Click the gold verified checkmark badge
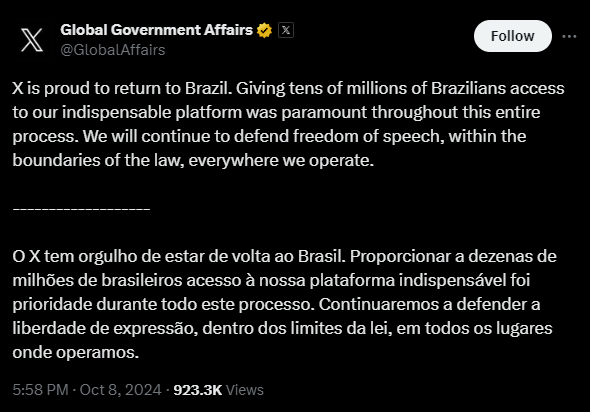 pyautogui.click(x=265, y=30)
